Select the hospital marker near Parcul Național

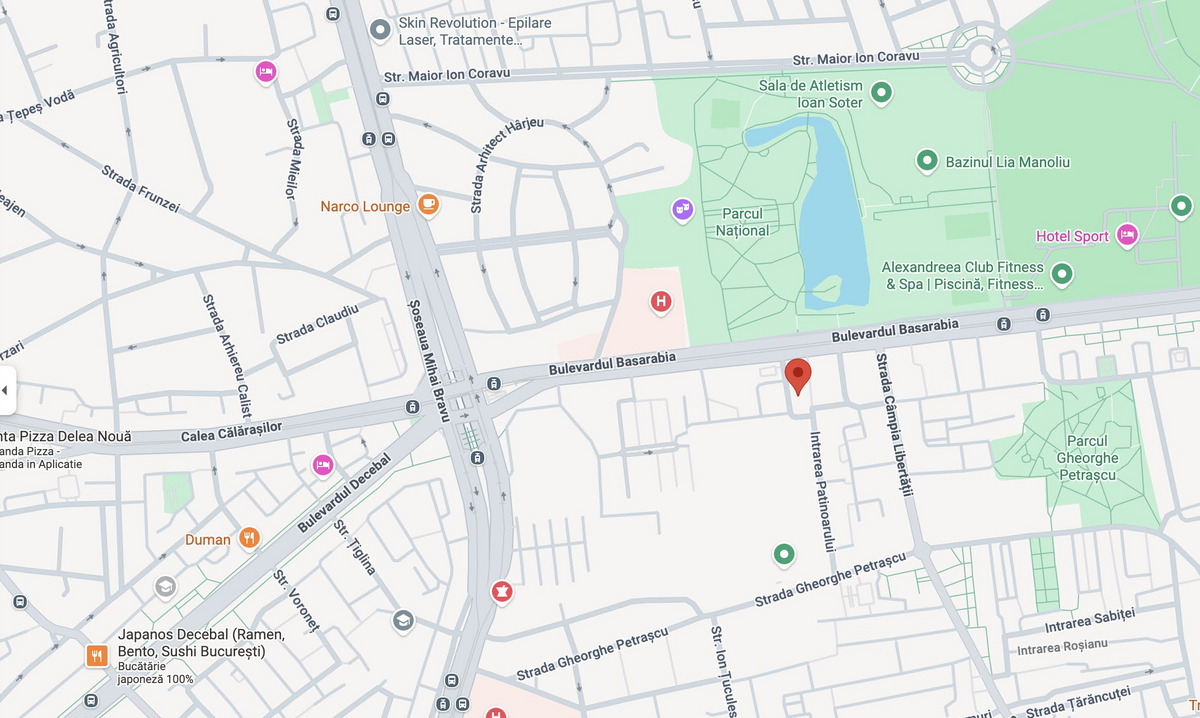[660, 301]
